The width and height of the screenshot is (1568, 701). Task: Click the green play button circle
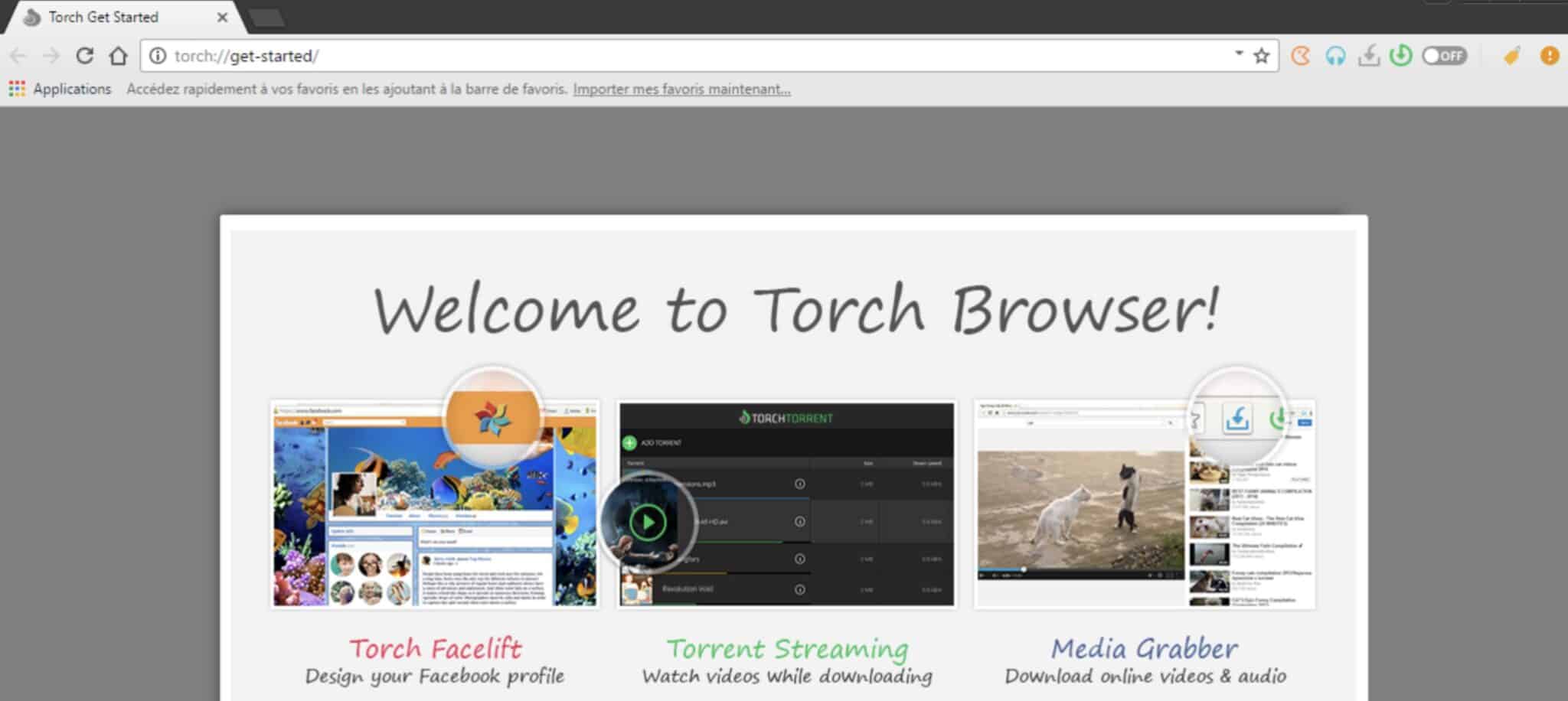648,522
